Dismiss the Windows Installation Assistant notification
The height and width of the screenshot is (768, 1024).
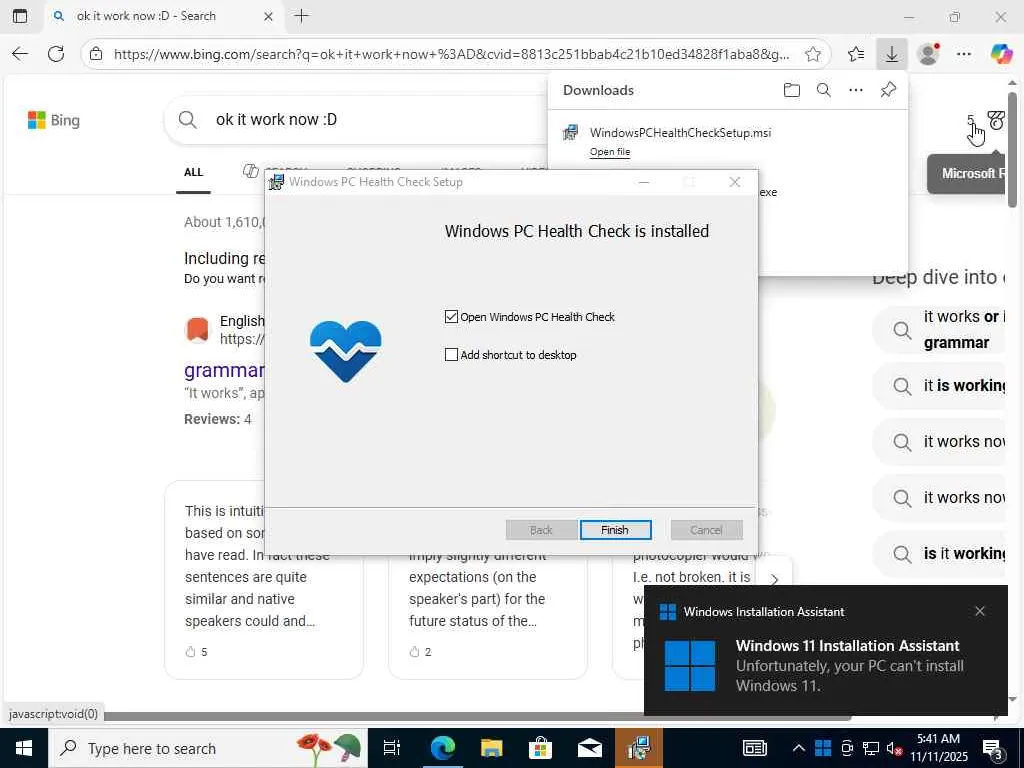click(980, 611)
